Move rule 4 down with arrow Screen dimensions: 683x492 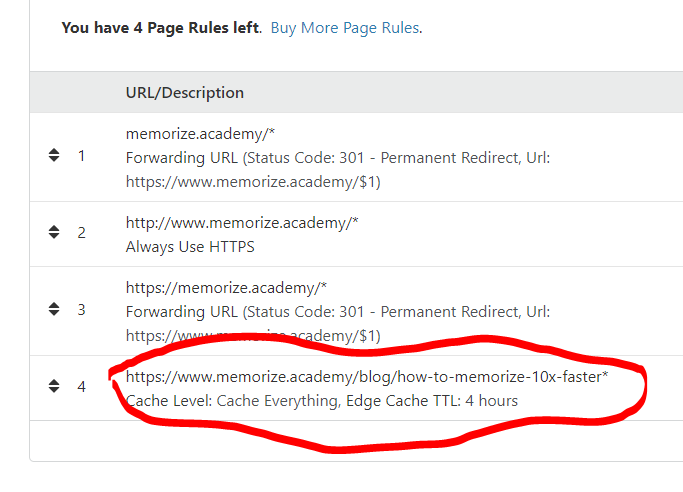[54, 390]
